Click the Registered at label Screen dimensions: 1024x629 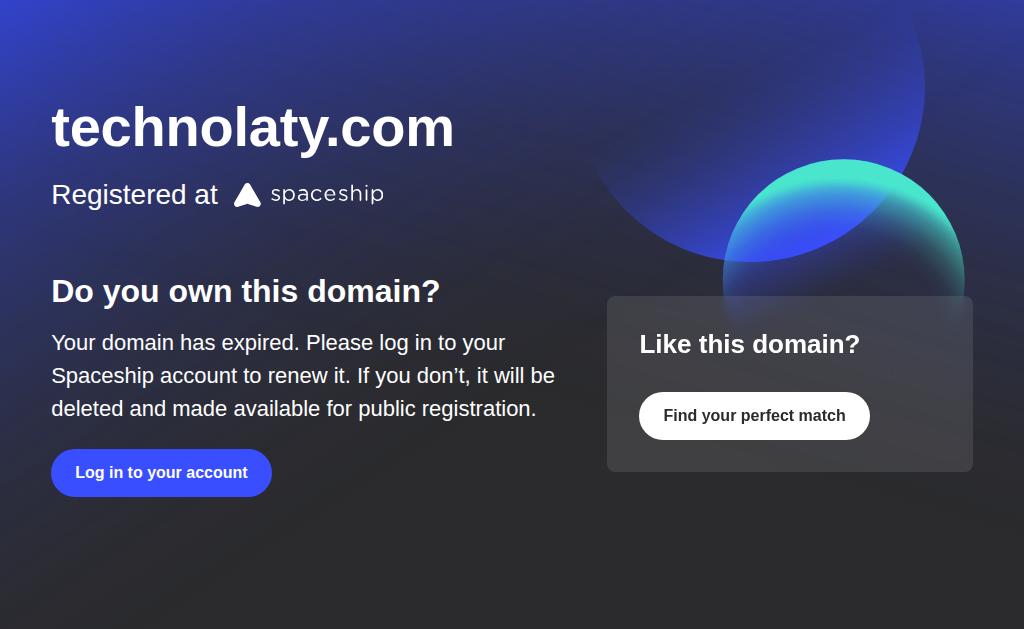[135, 195]
